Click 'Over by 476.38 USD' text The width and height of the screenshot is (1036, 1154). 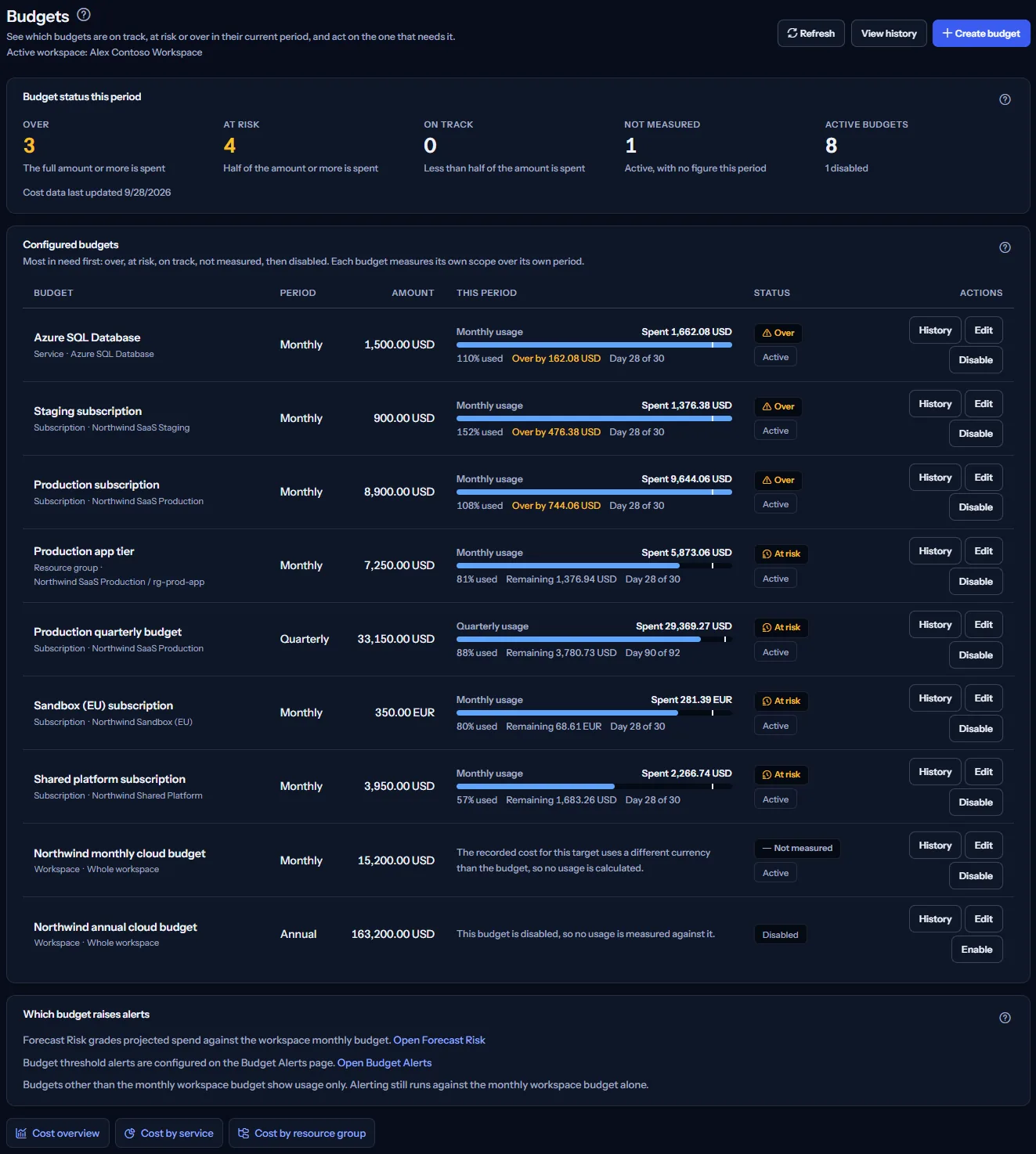tap(556, 432)
